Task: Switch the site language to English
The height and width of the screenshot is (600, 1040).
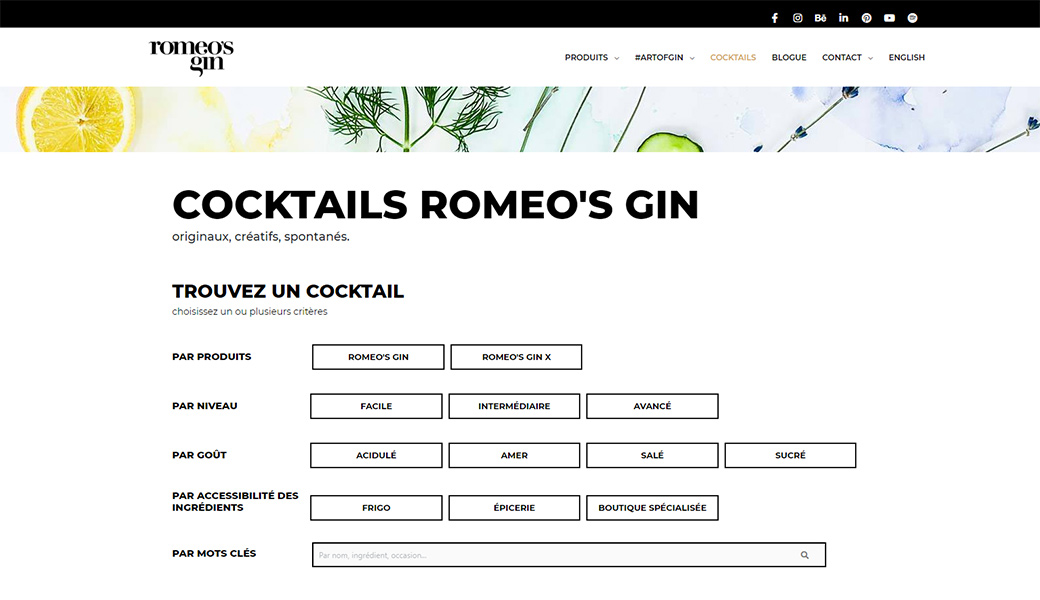Action: [907, 58]
